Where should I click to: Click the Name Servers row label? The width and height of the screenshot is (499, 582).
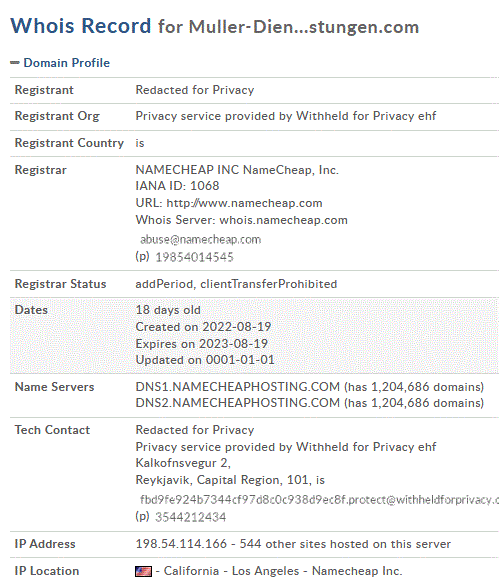point(55,387)
